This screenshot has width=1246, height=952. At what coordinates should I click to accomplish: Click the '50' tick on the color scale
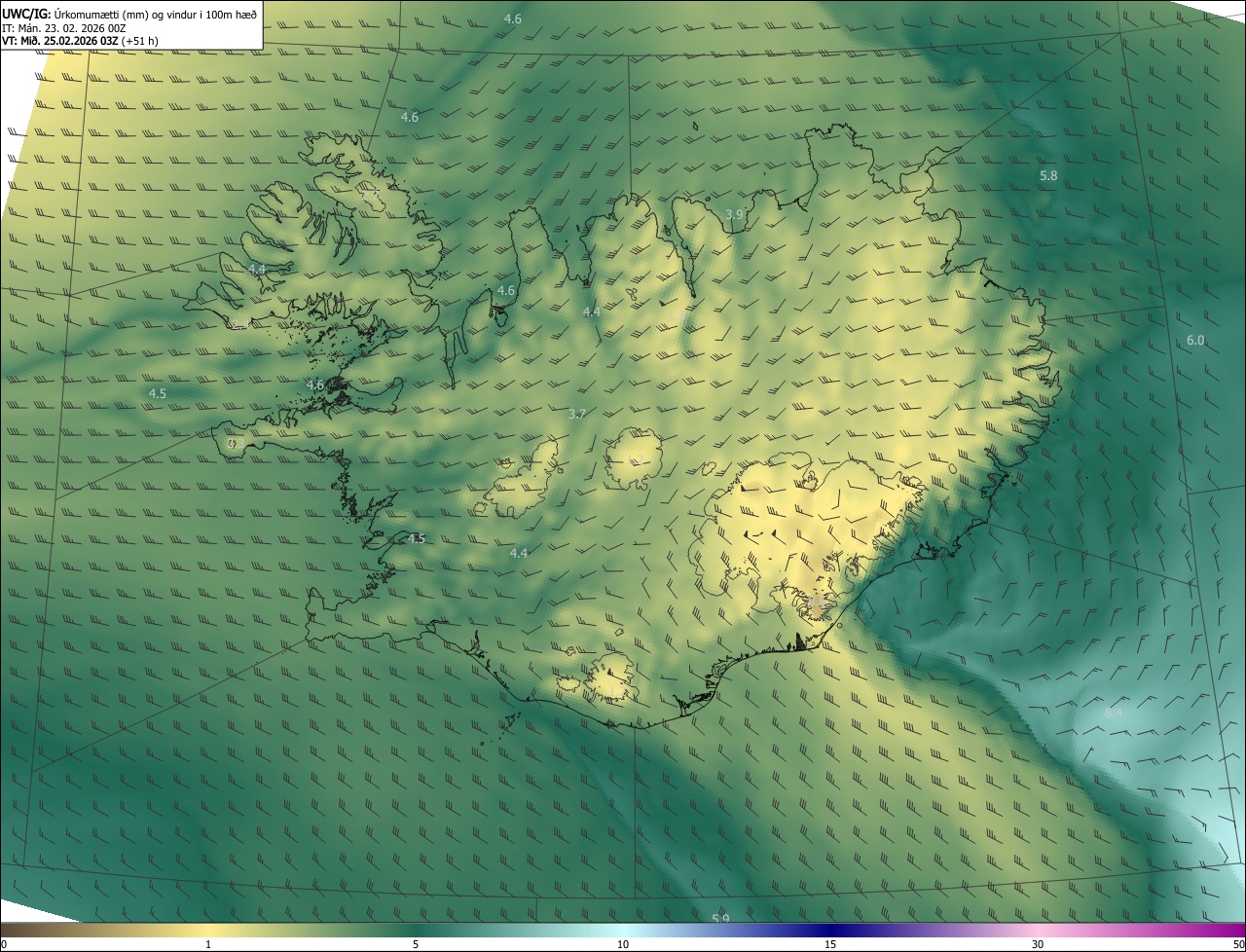[x=1238, y=944]
